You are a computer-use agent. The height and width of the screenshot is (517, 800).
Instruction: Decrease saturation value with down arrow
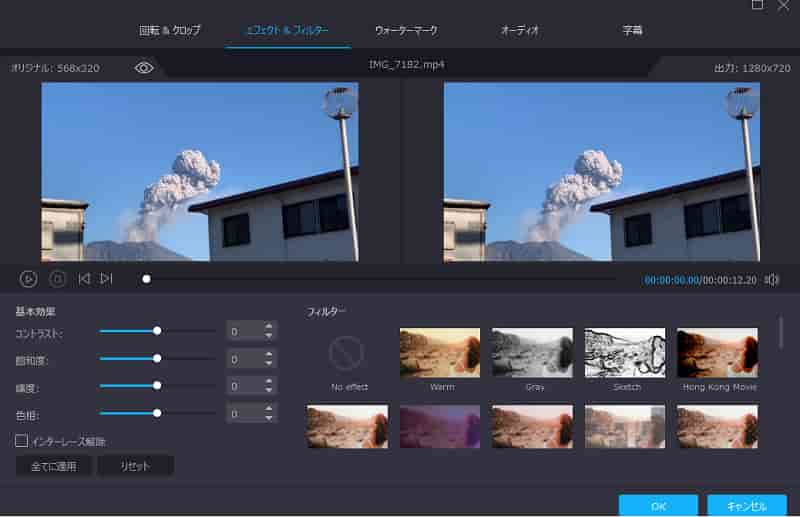[x=268, y=363]
